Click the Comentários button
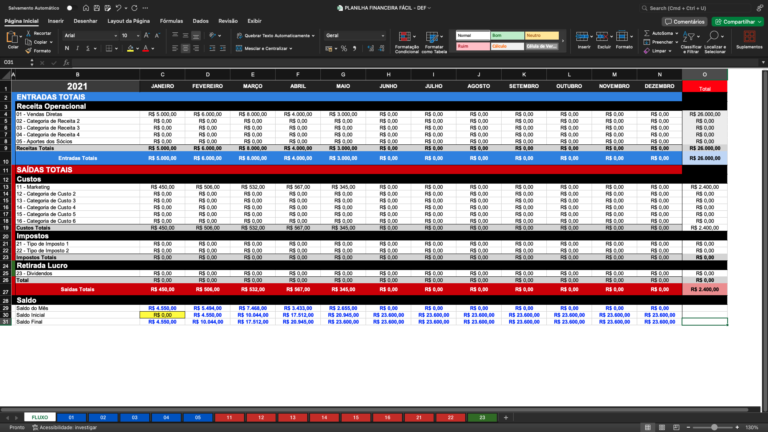The height and width of the screenshot is (432, 768). point(684,22)
